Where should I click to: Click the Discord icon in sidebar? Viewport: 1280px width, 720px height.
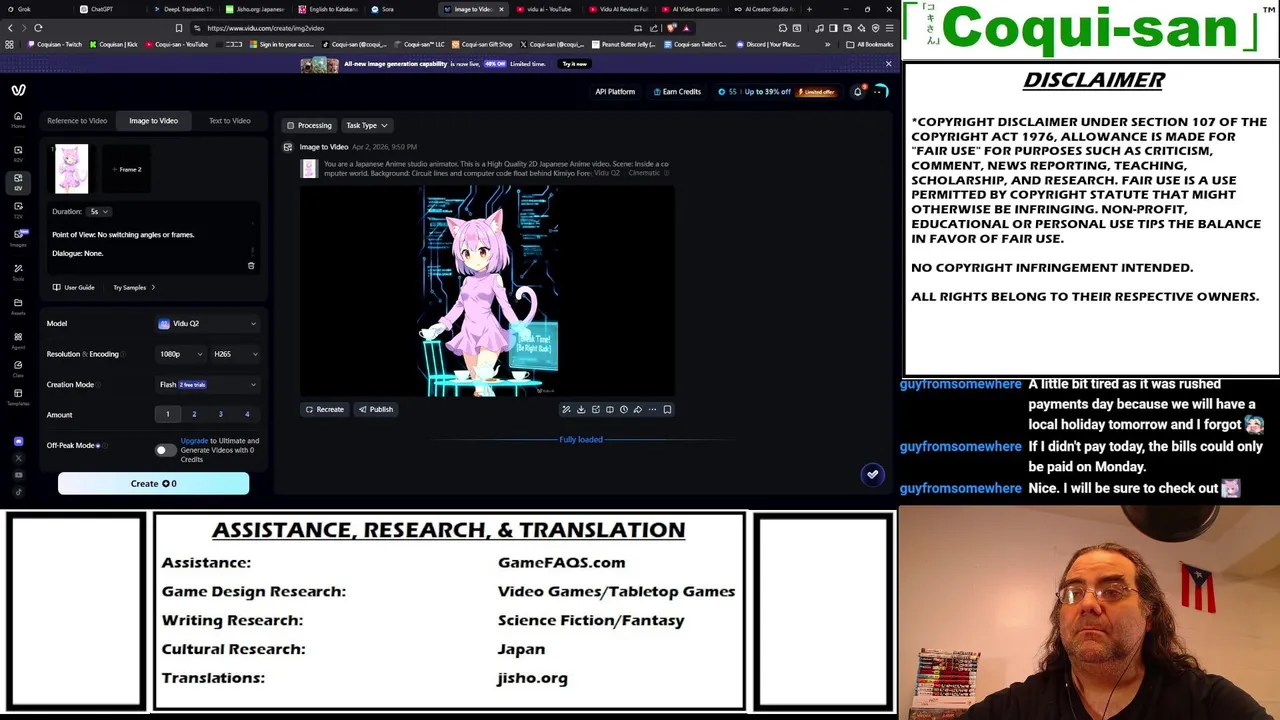point(18,441)
